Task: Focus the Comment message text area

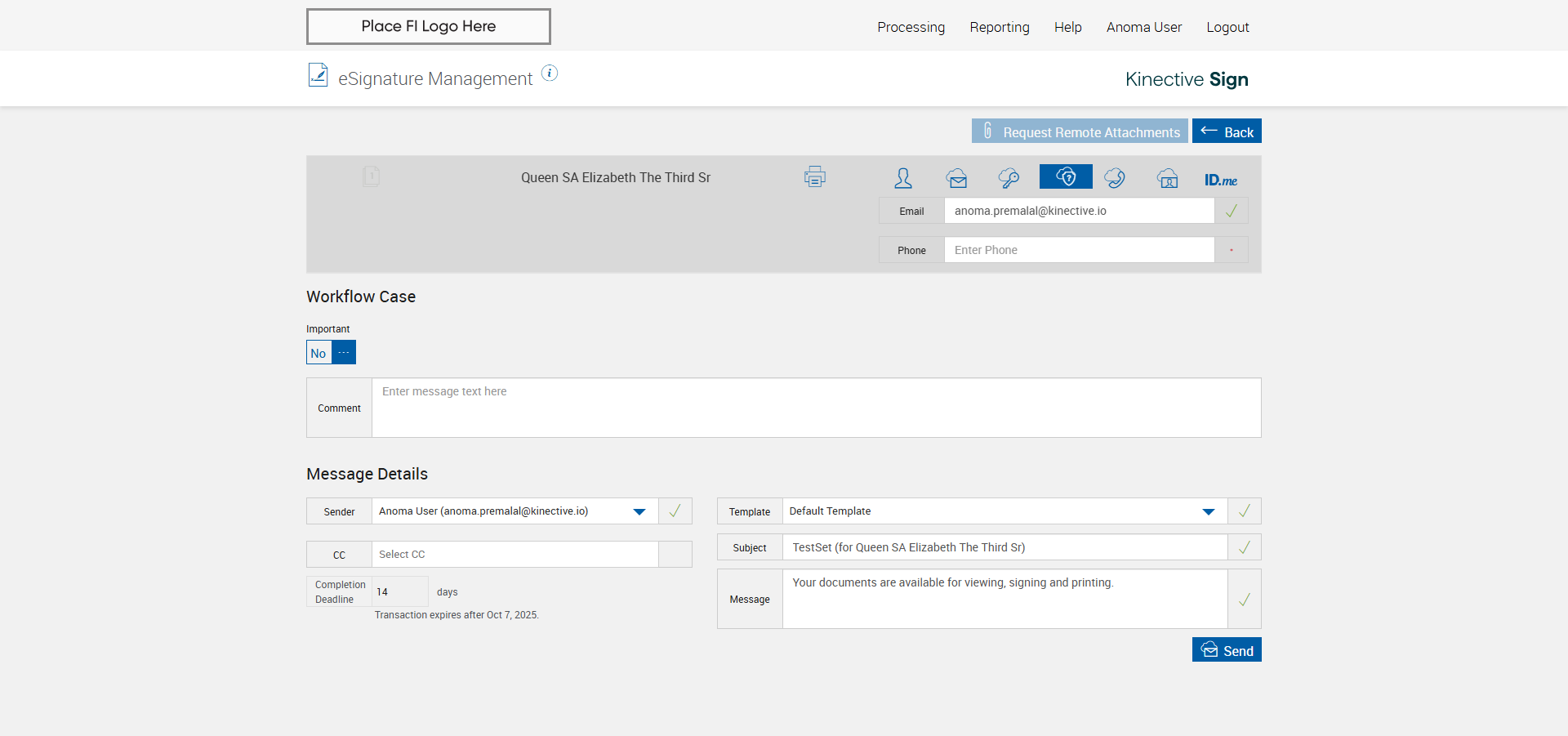Action: [815, 408]
